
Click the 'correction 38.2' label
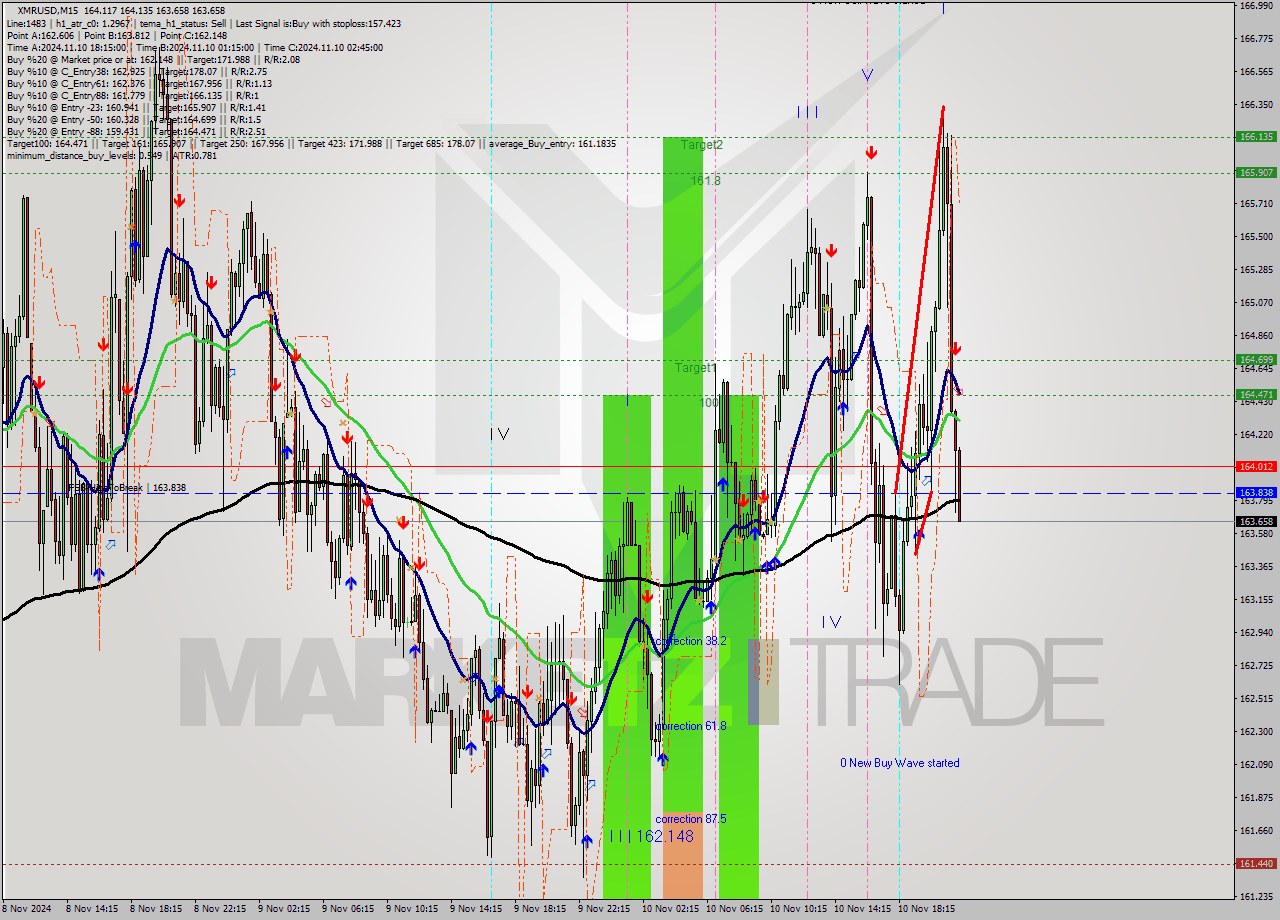[691, 641]
